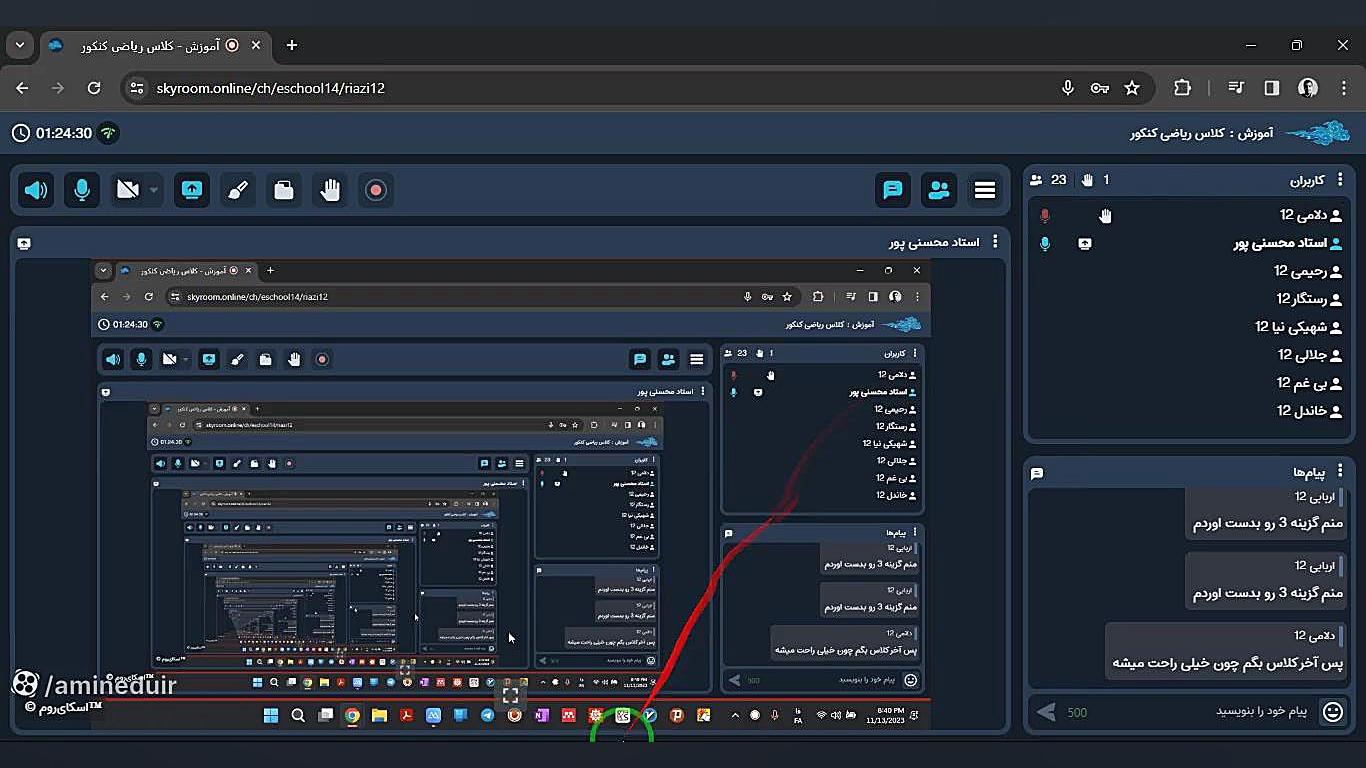Click fullscreen icon on shared screen
The image size is (1366, 768).
tap(510, 695)
